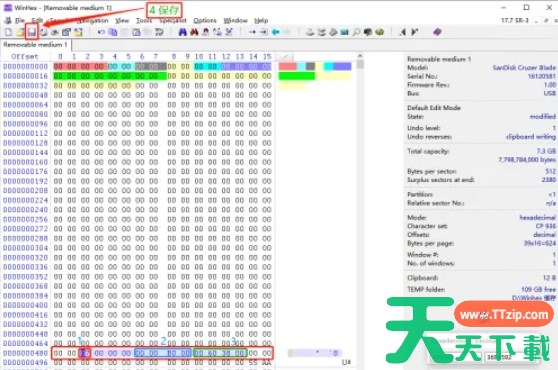The image size is (558, 370).
Task: Click the black monitor toolbar icon
Action: click(368, 32)
